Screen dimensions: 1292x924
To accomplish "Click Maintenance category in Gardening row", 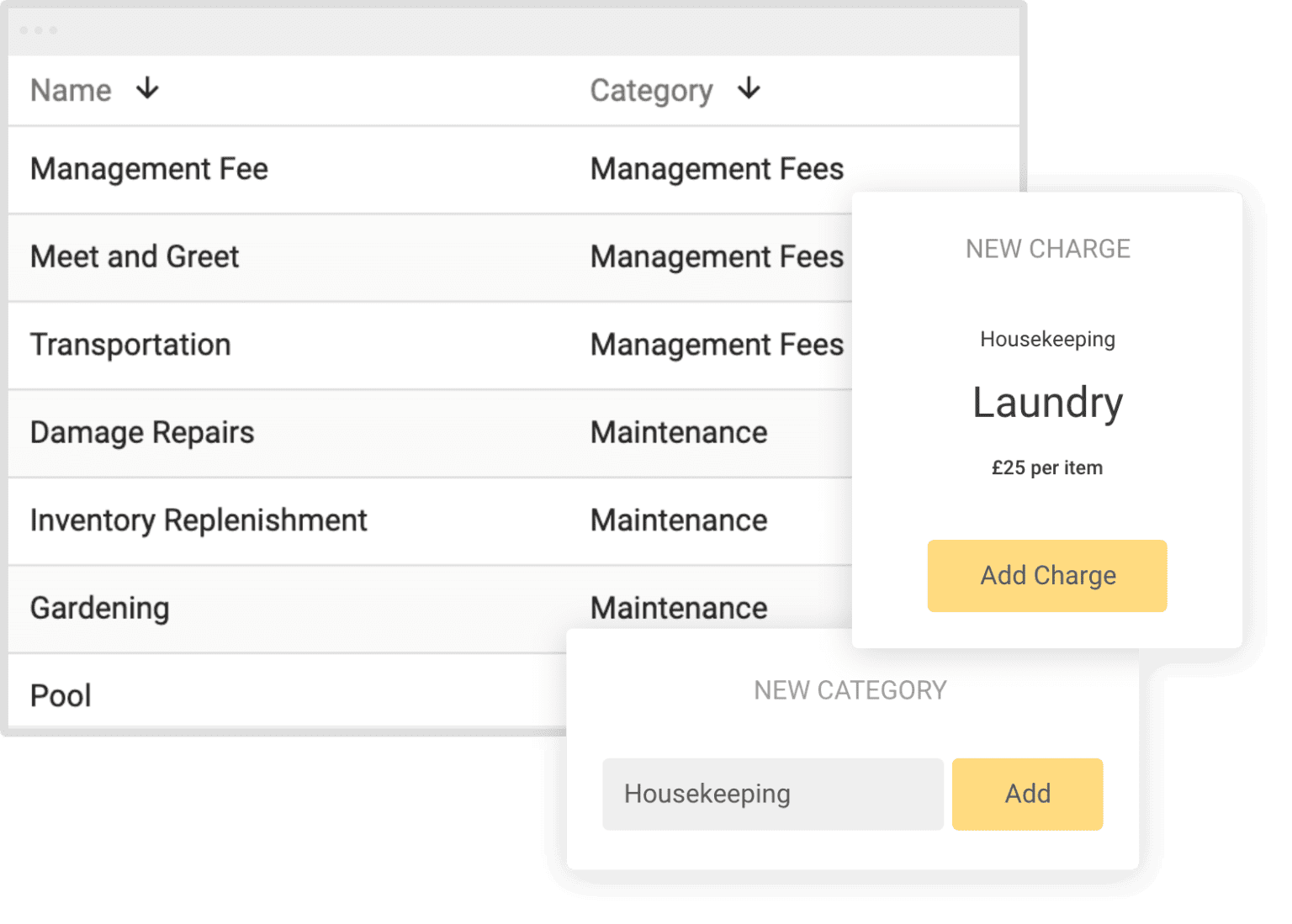I will (679, 608).
